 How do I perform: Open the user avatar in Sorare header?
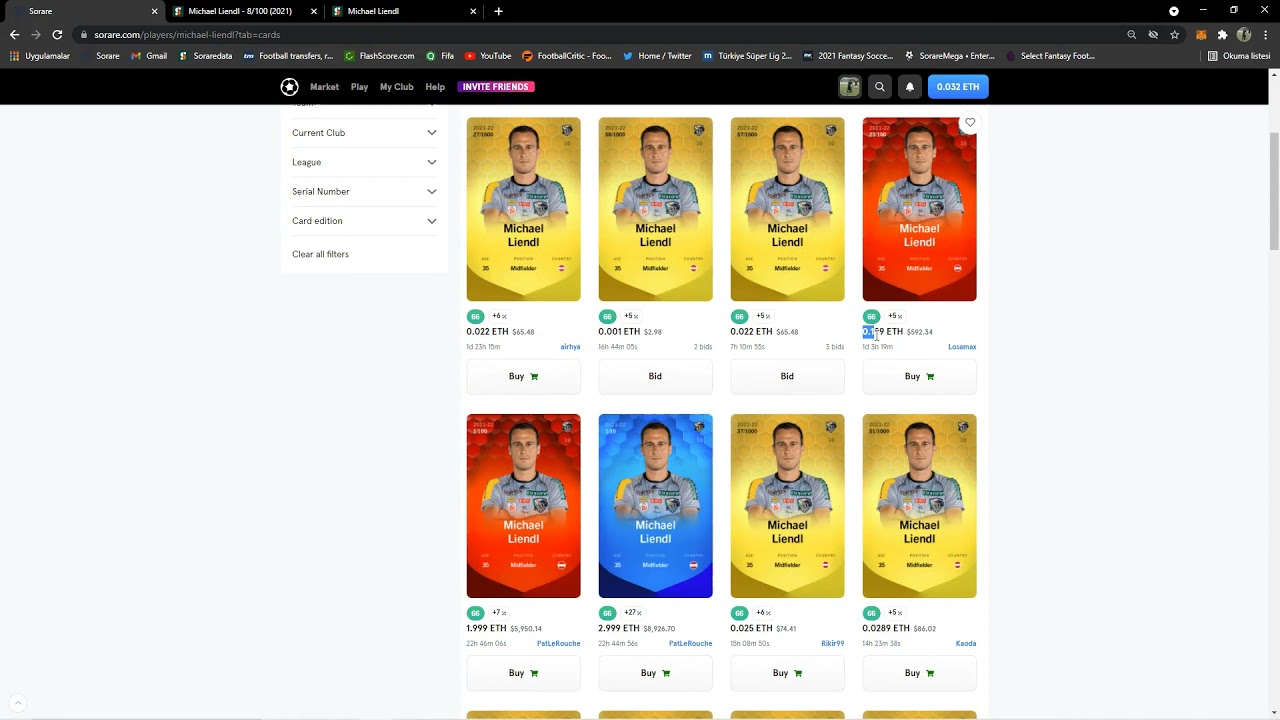click(849, 87)
